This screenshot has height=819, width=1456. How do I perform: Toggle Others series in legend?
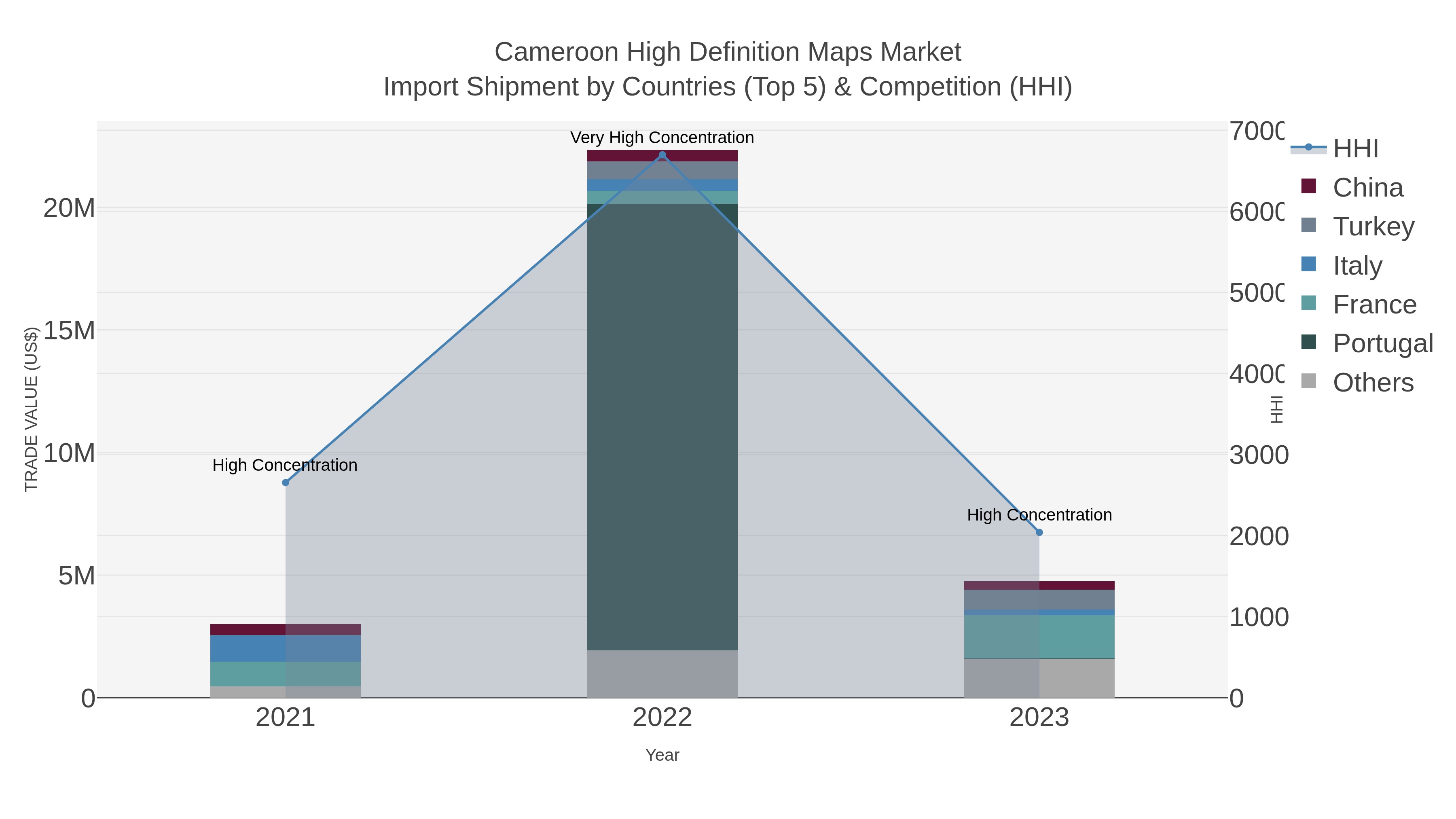(x=1357, y=383)
